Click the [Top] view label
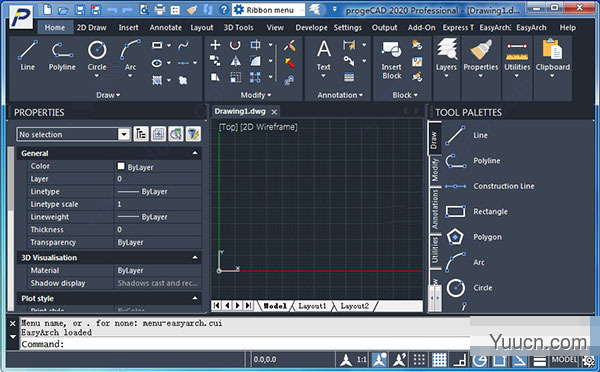This screenshot has height=372, width=600. tap(228, 127)
